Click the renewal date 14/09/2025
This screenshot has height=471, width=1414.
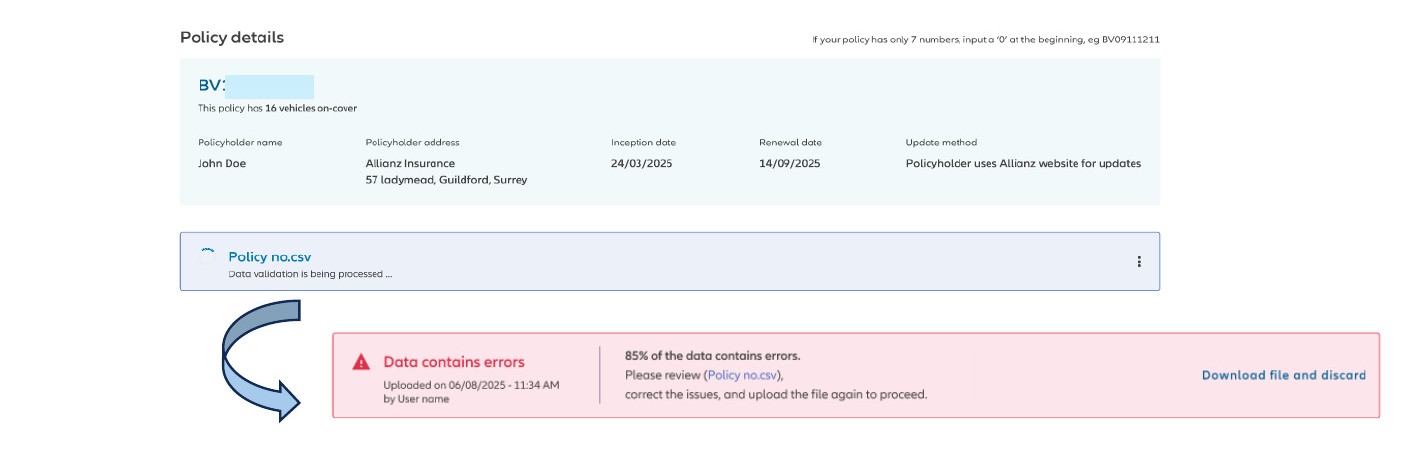coord(789,163)
